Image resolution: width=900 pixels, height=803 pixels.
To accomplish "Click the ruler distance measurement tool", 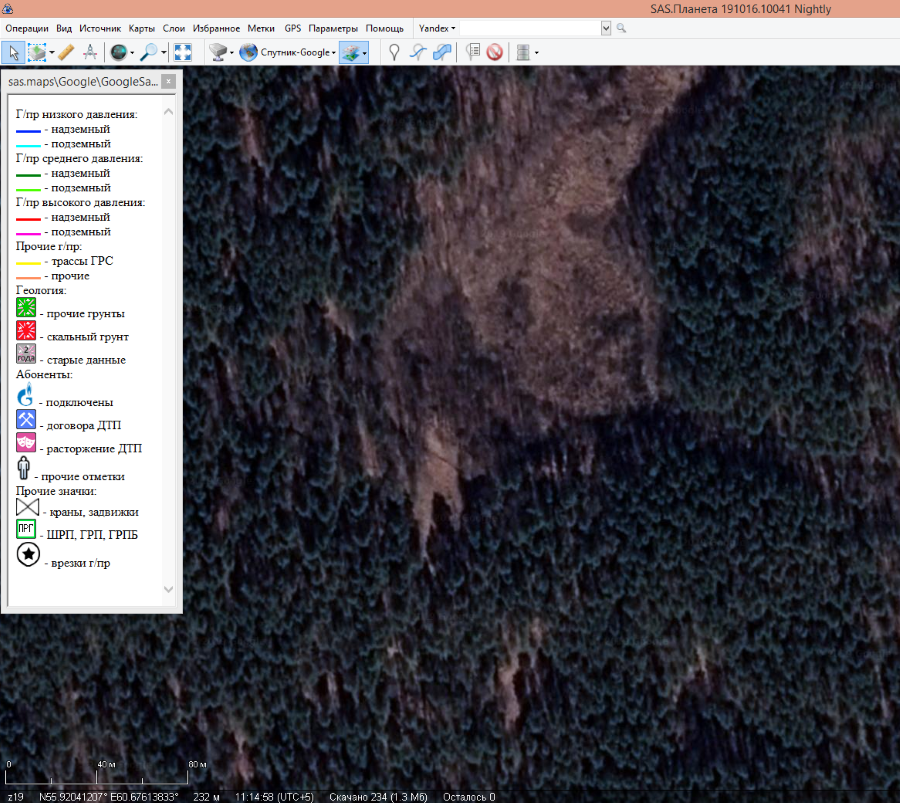I will (65, 52).
